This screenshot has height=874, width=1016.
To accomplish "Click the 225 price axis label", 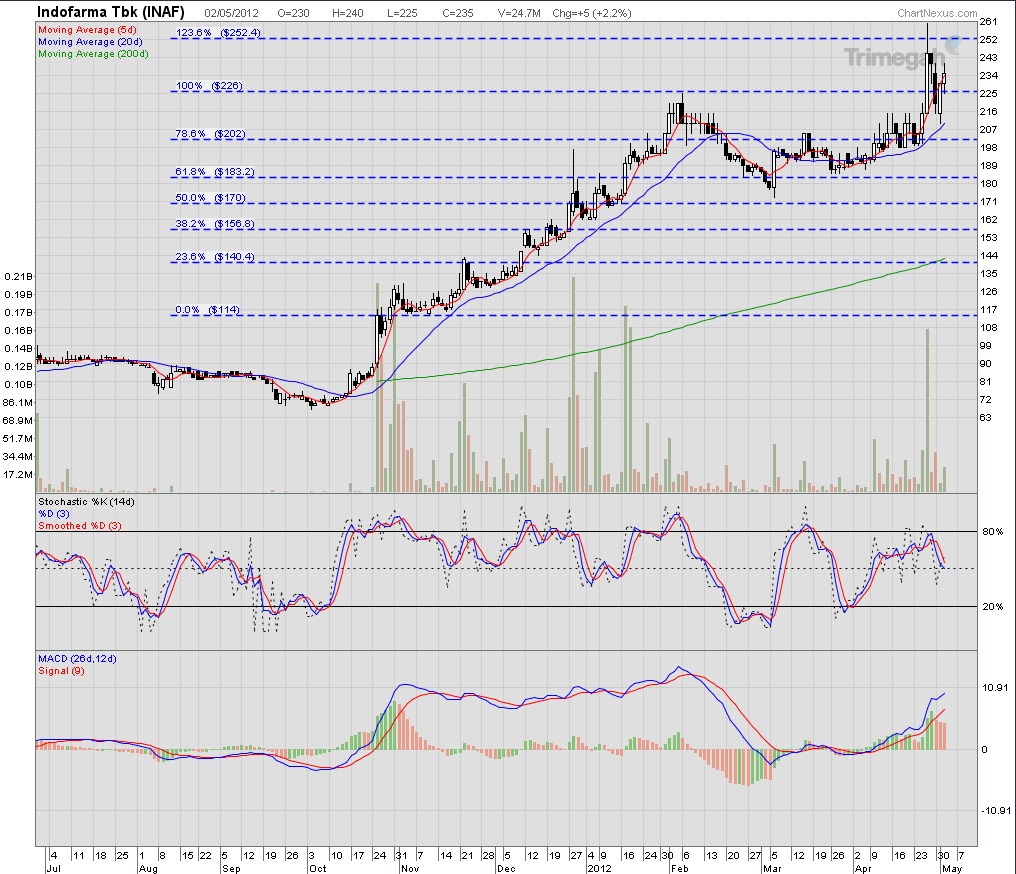I will click(988, 93).
